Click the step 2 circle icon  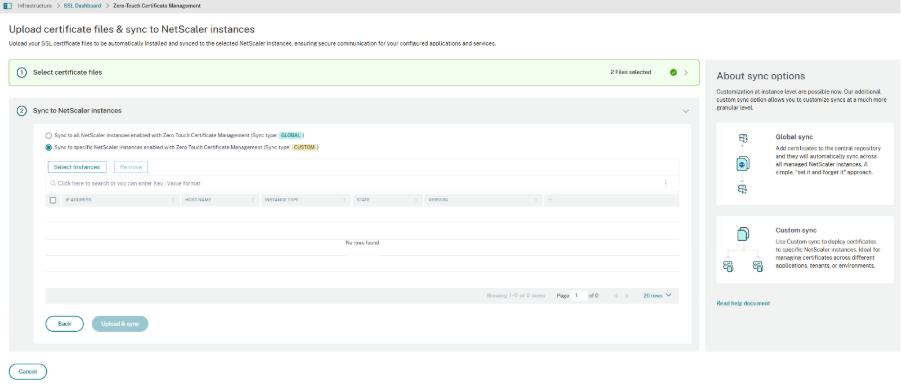tap(22, 110)
